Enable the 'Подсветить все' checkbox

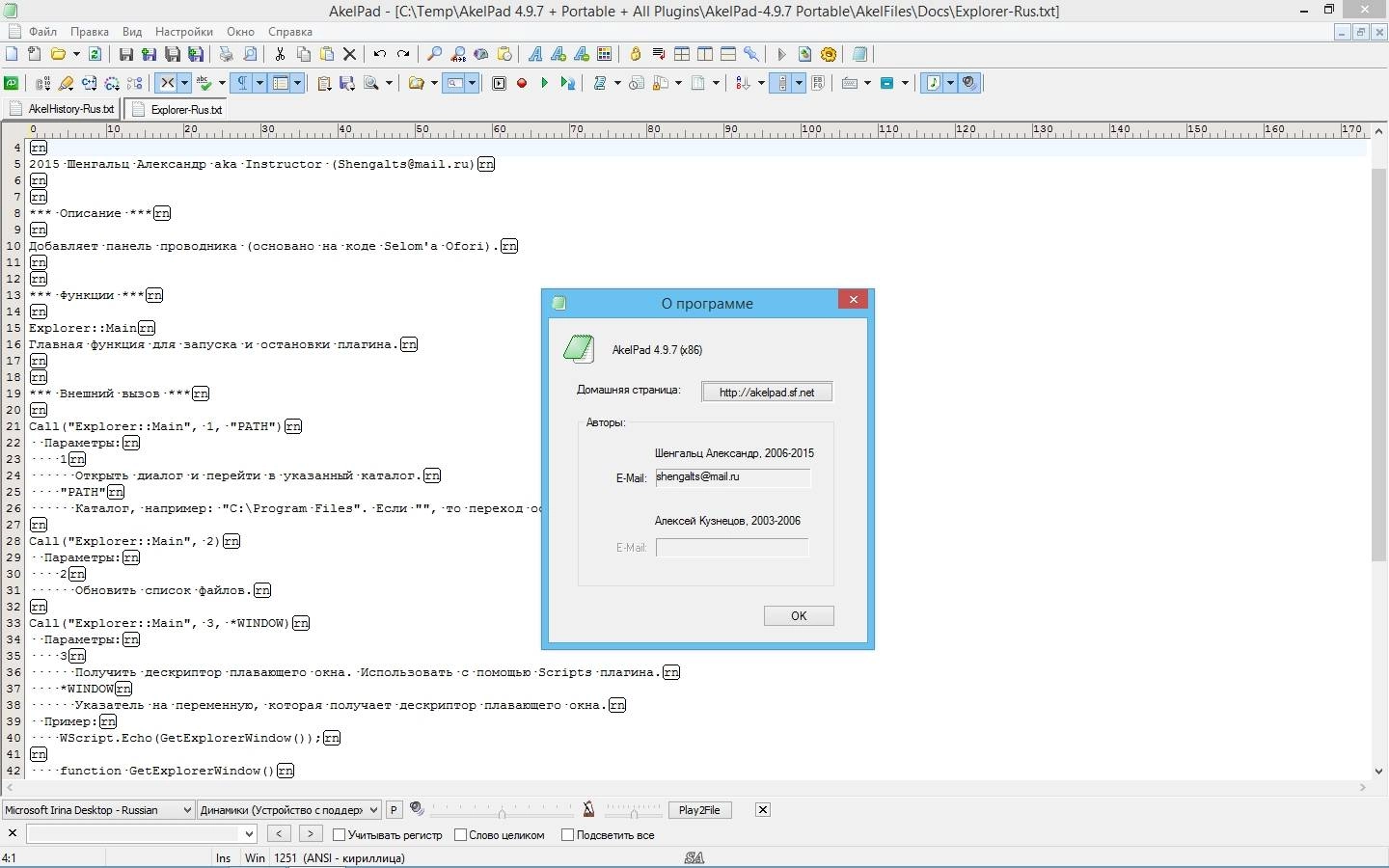567,834
